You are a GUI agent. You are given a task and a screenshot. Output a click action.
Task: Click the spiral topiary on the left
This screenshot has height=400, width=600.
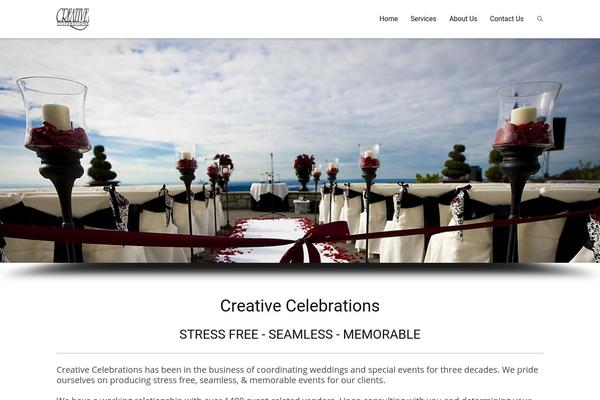(x=101, y=165)
